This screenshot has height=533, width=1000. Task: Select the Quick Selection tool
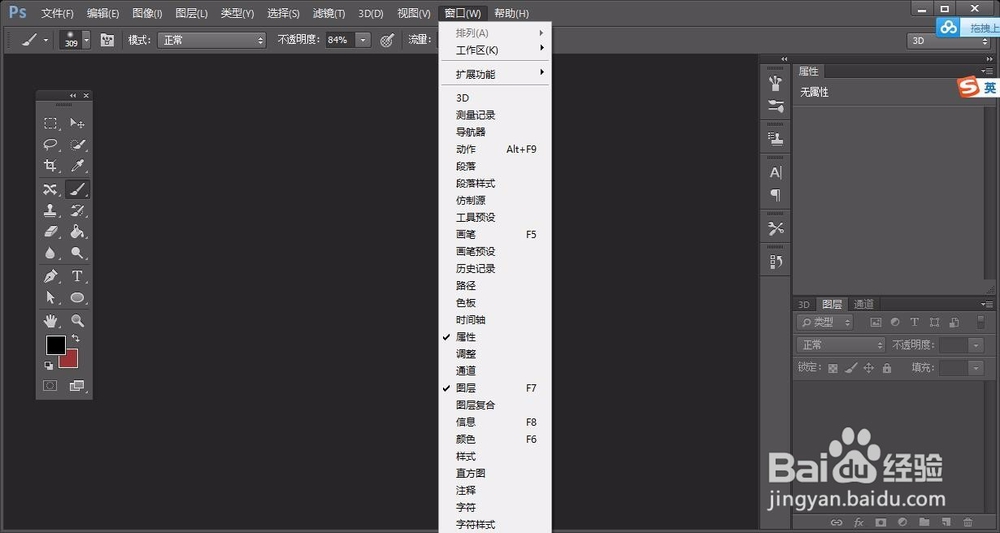77,145
